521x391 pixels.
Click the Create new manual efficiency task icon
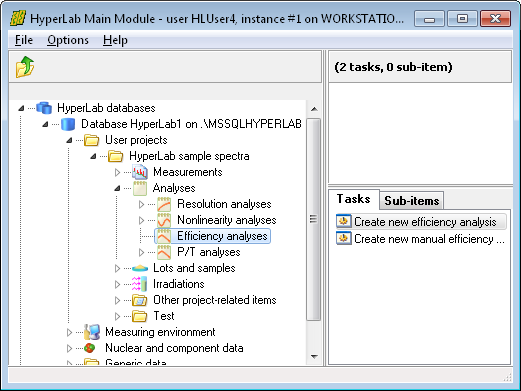point(344,239)
